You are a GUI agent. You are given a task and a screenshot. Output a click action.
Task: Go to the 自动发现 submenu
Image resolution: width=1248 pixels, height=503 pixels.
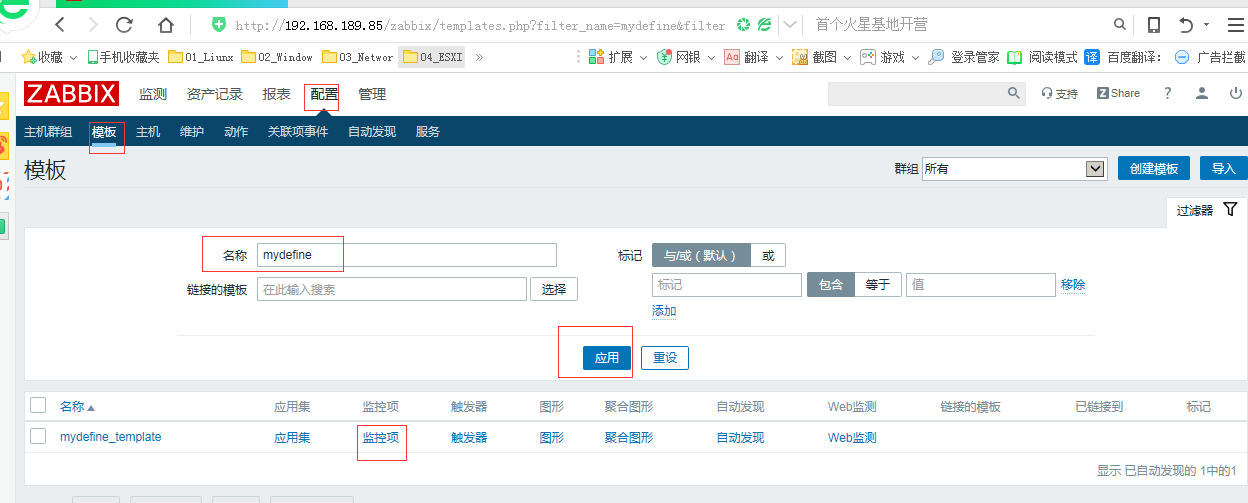pos(372,132)
